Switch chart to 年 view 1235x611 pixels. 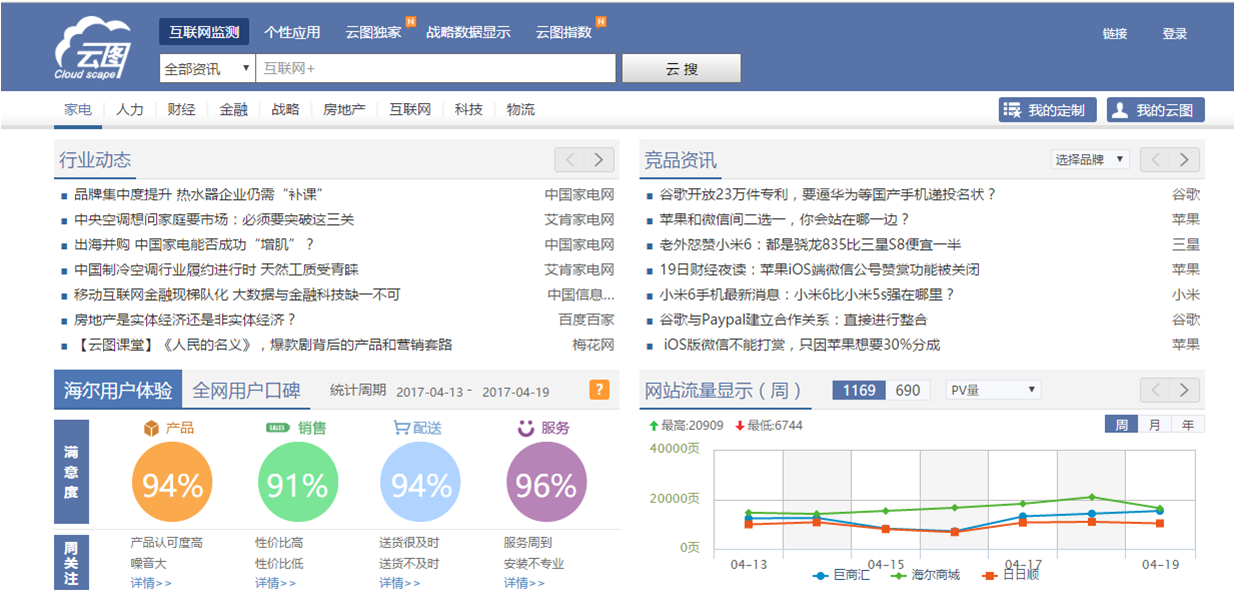[x=1188, y=425]
